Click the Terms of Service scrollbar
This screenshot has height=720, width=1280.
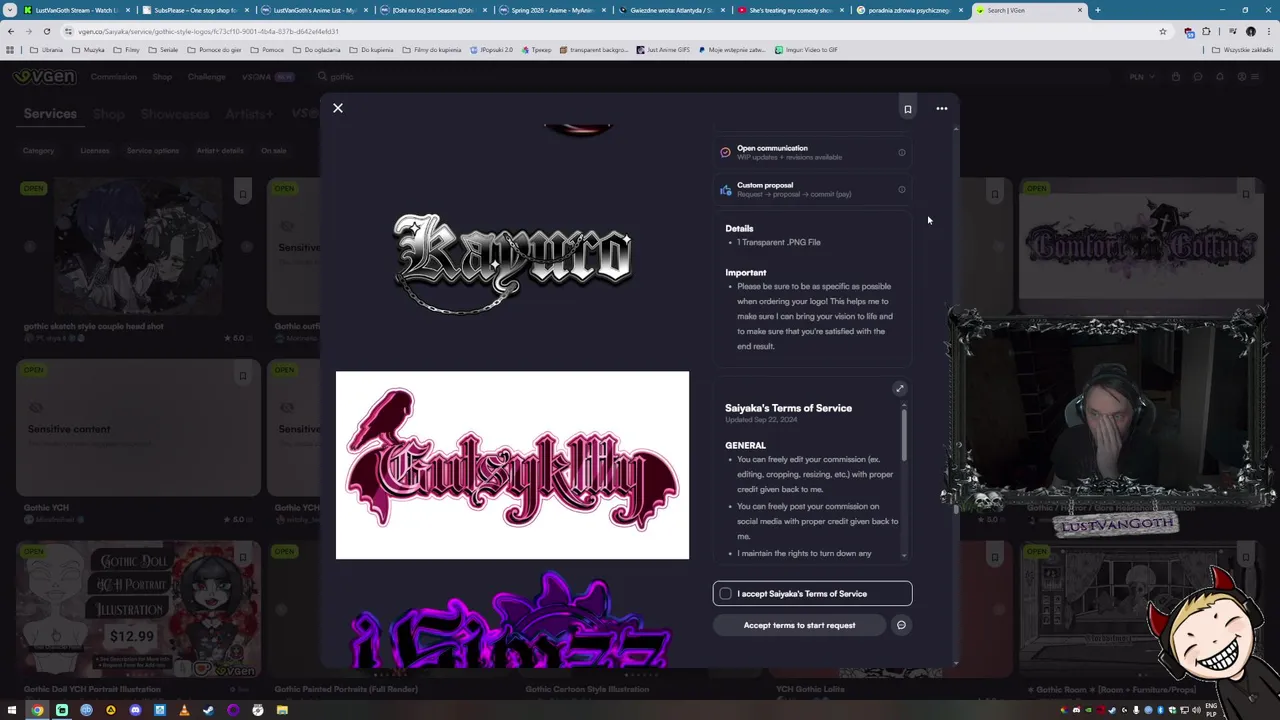(905, 437)
